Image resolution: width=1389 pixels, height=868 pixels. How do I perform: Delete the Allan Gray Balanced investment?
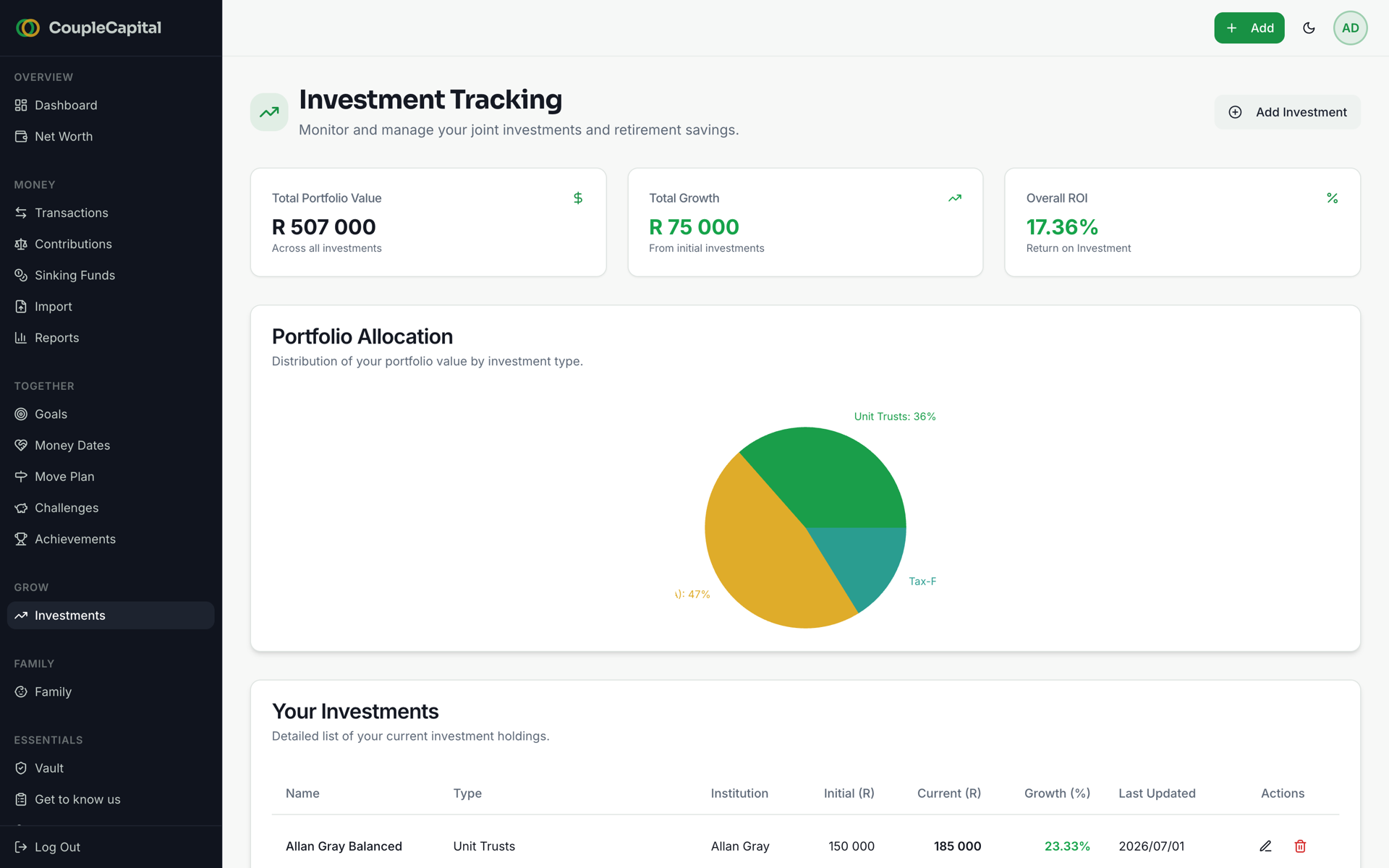pos(1300,846)
